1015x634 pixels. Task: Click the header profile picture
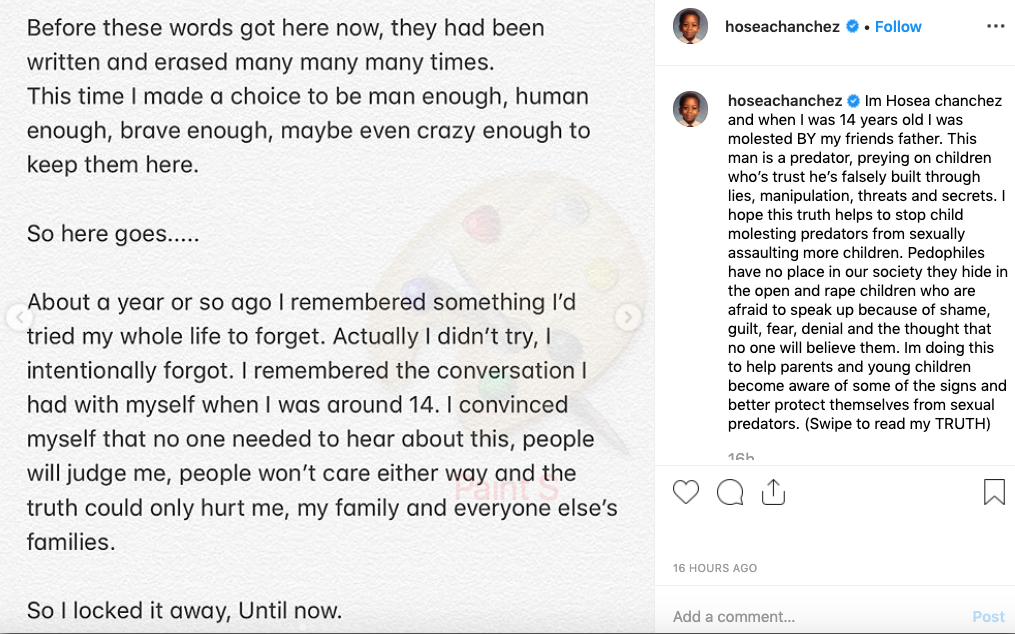click(690, 27)
